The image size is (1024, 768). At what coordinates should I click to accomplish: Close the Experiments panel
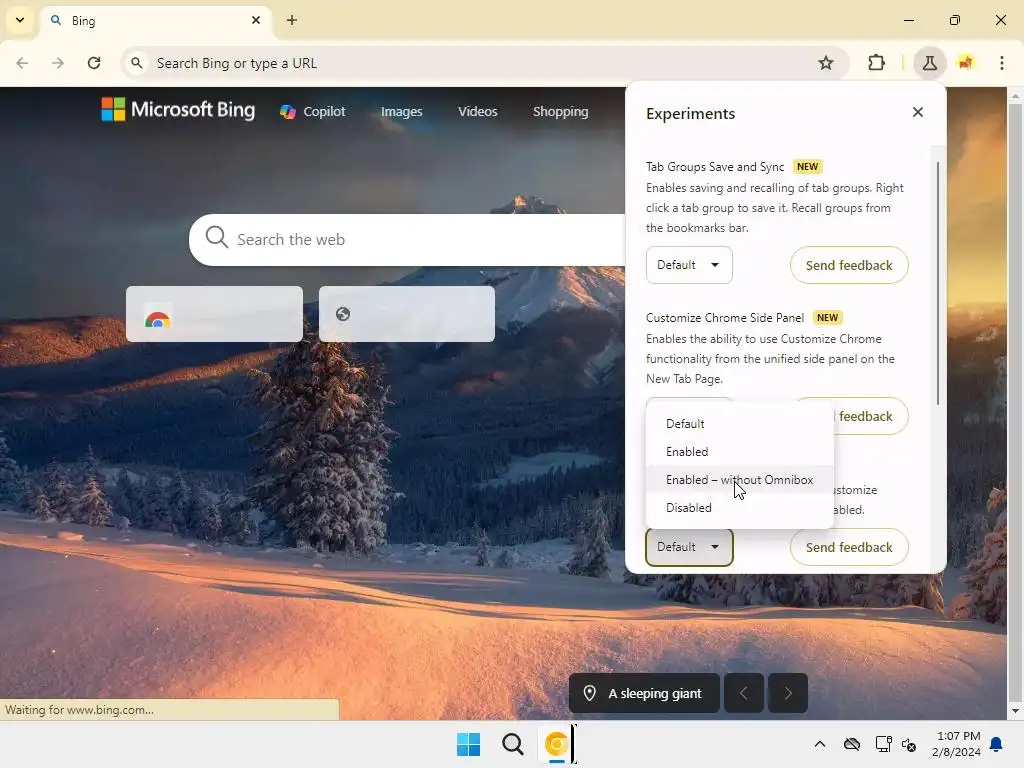tap(918, 112)
